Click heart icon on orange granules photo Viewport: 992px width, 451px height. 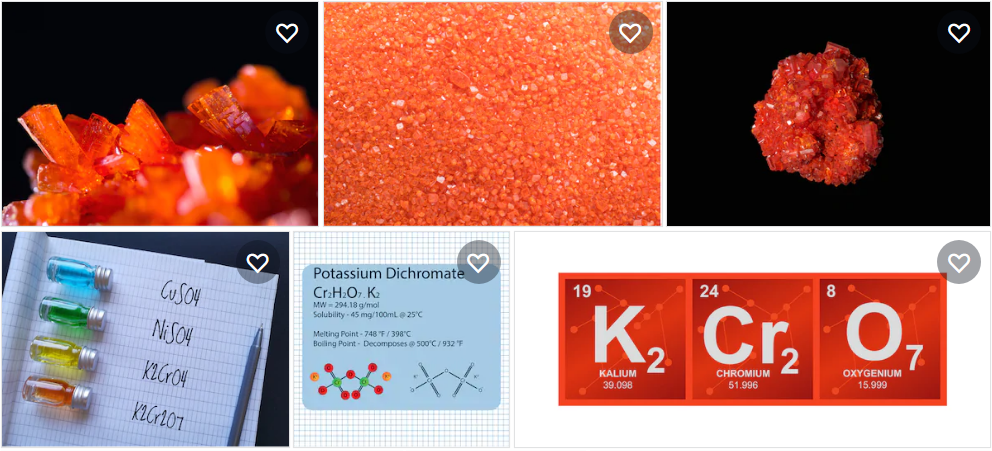click(630, 32)
